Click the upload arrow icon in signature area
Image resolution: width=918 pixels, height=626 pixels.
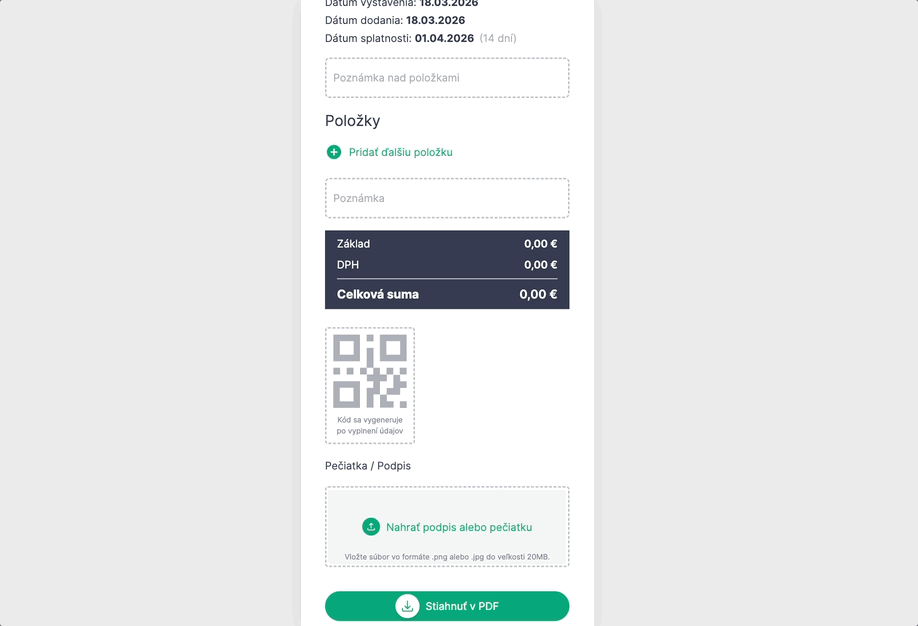[x=371, y=527]
